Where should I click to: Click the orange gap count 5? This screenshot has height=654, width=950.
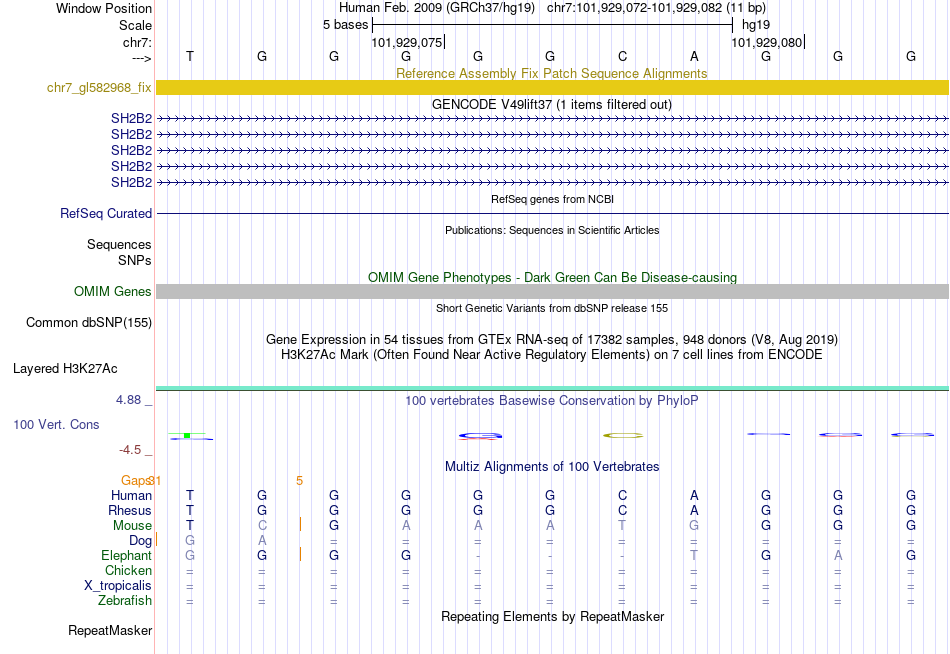click(x=299, y=481)
